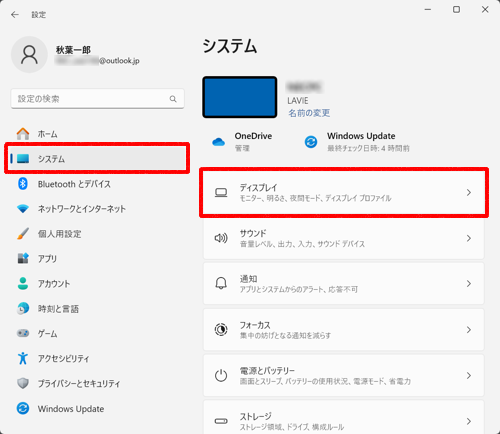
Task: Open the 通知 settings card
Action: coord(344,284)
